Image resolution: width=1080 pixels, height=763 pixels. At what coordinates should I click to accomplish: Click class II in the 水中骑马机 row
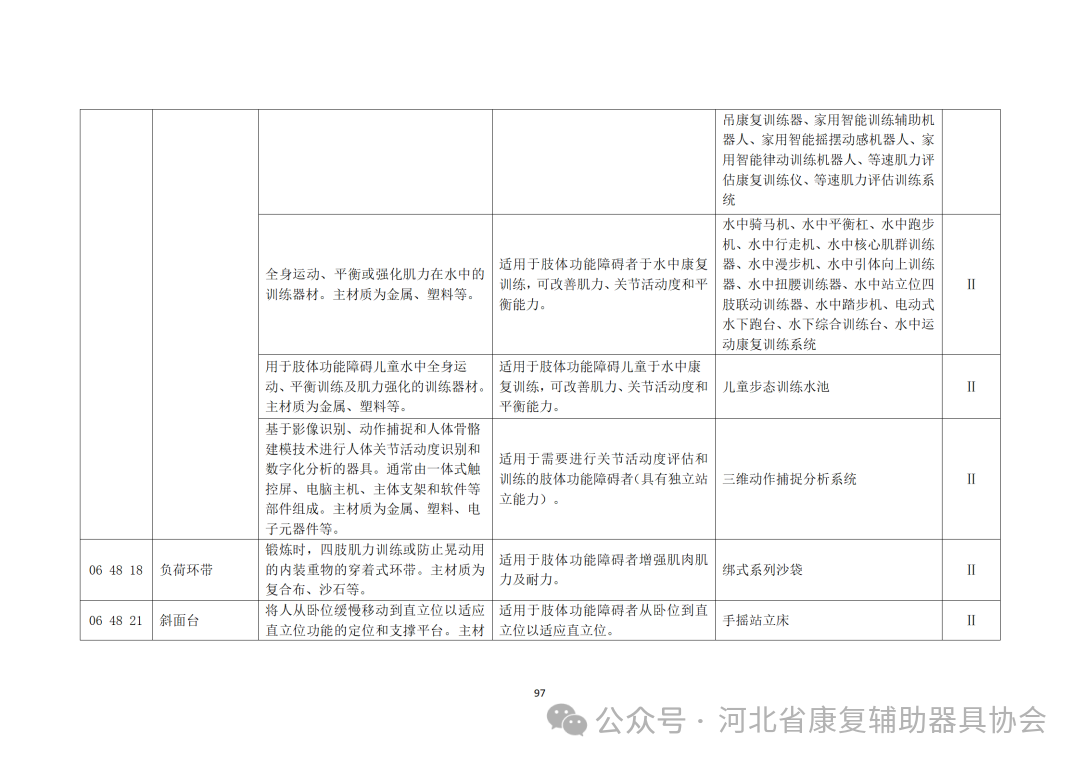tap(970, 284)
